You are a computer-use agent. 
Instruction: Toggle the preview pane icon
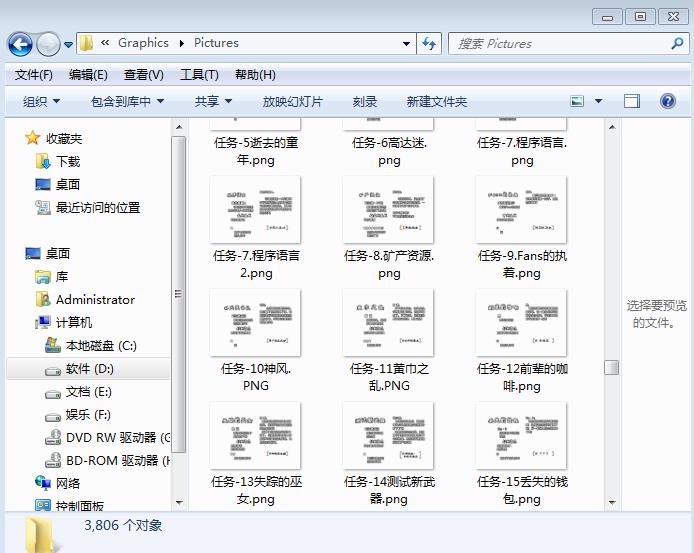pyautogui.click(x=632, y=101)
